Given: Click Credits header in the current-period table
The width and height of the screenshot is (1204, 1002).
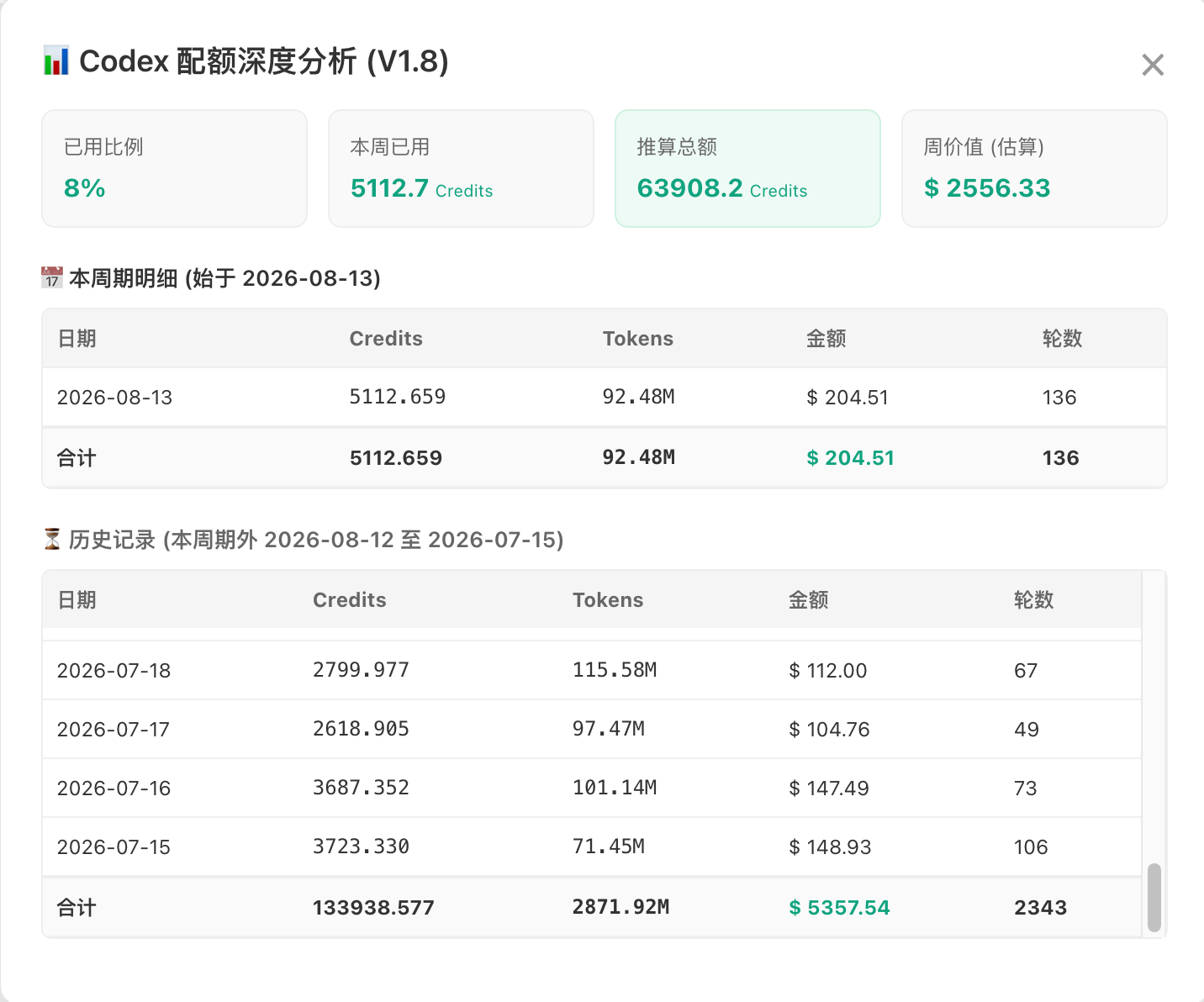Looking at the screenshot, I should click(x=386, y=339).
